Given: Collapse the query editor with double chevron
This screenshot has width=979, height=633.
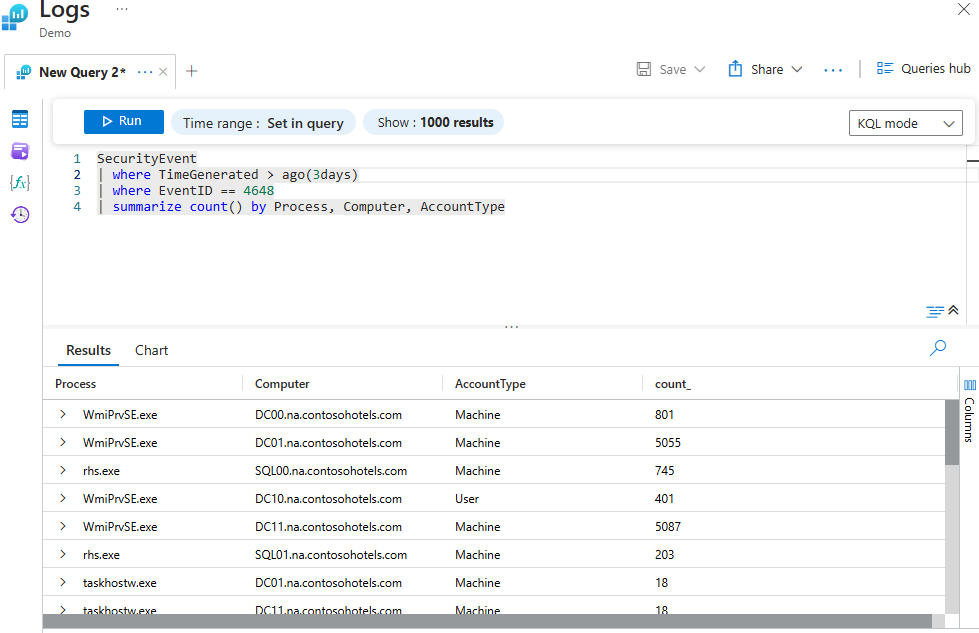Looking at the screenshot, I should tap(953, 310).
